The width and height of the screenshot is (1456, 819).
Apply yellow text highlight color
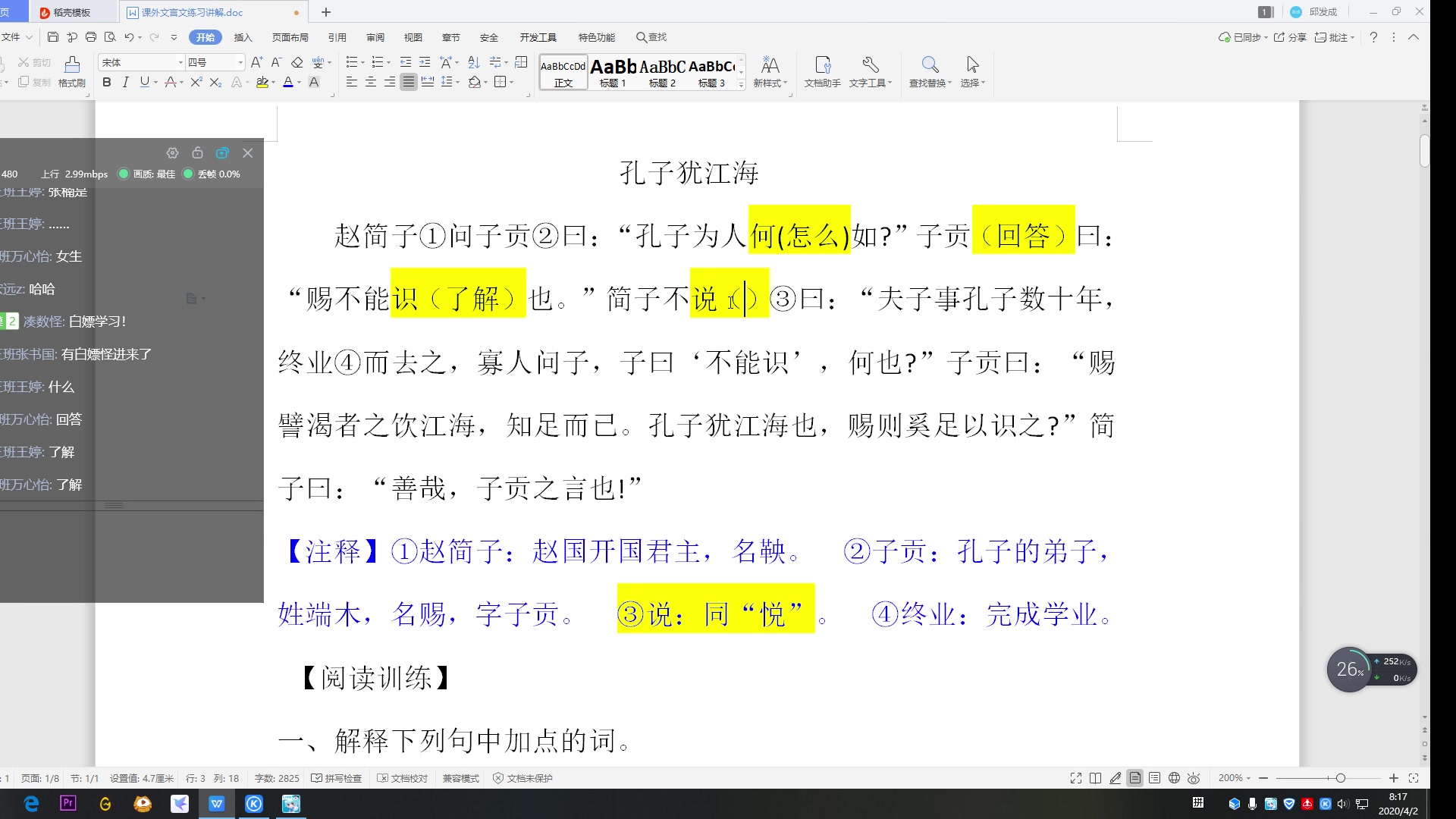pos(262,82)
